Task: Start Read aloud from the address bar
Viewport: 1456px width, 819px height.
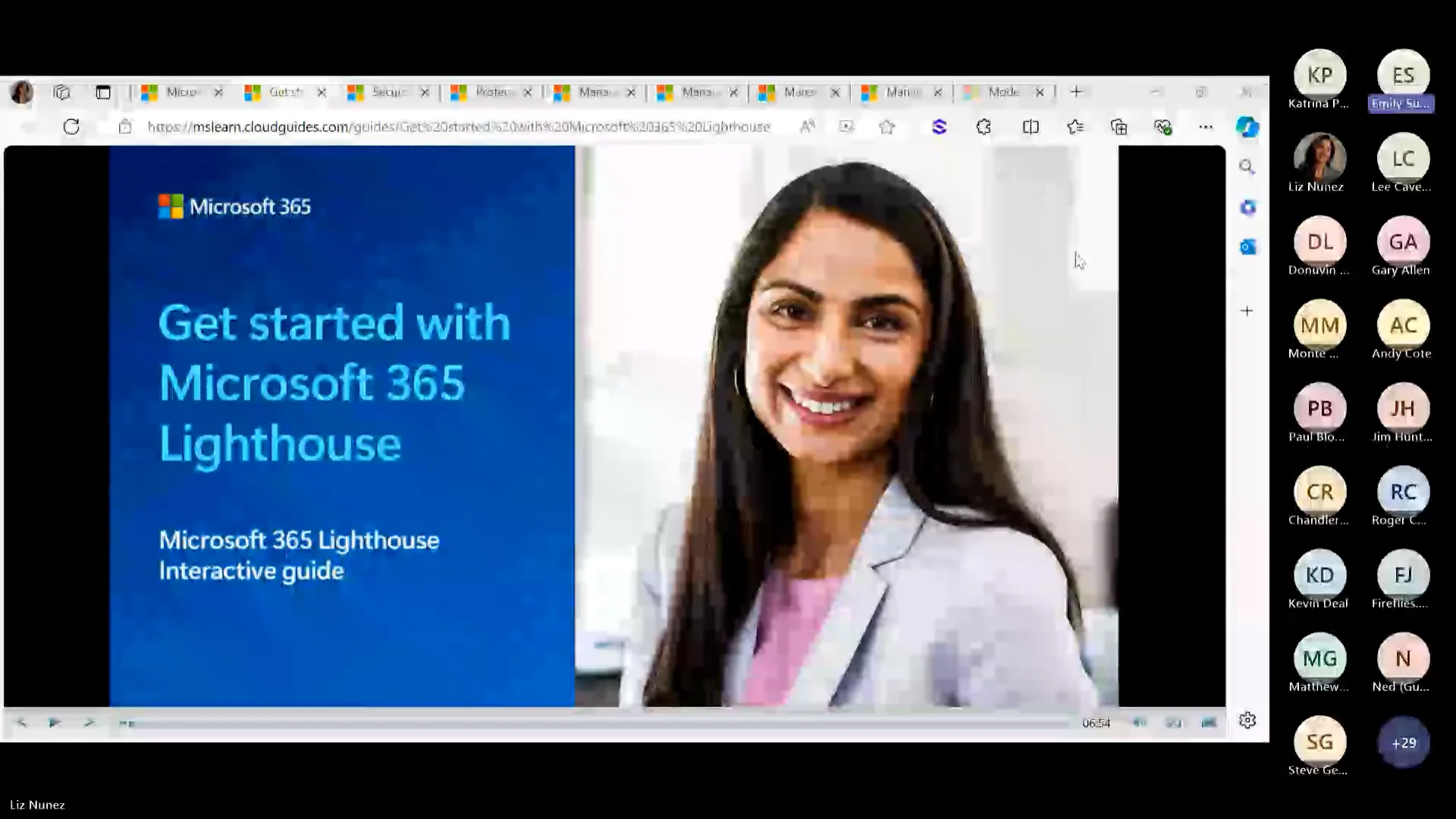Action: pos(808,127)
